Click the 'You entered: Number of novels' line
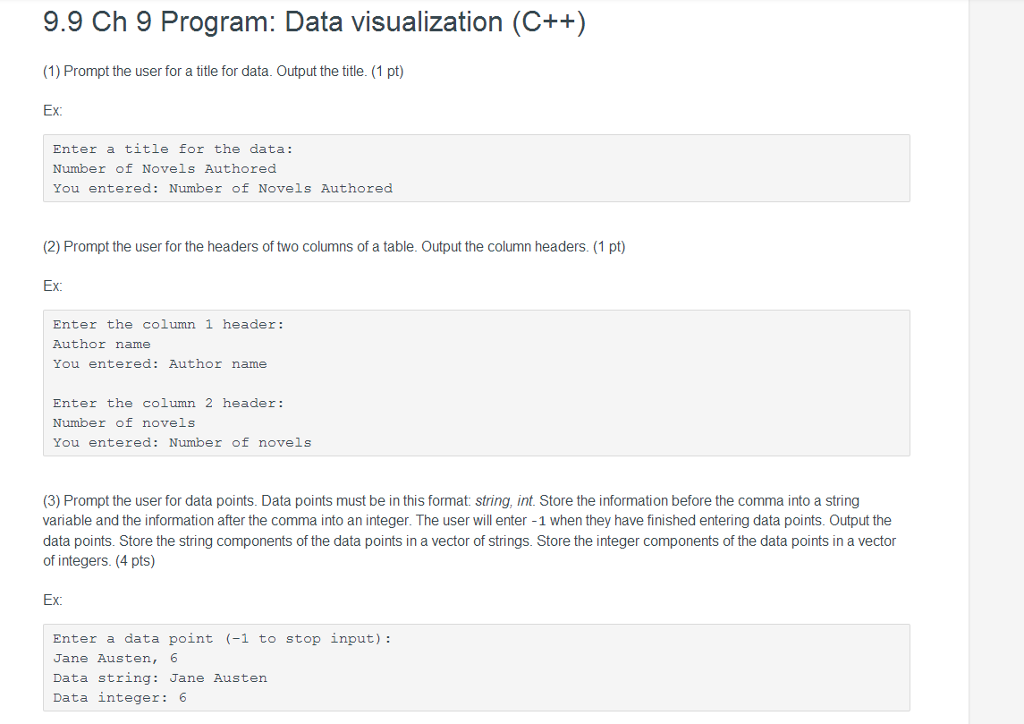Image resolution: width=1024 pixels, height=724 pixels. [x=182, y=442]
